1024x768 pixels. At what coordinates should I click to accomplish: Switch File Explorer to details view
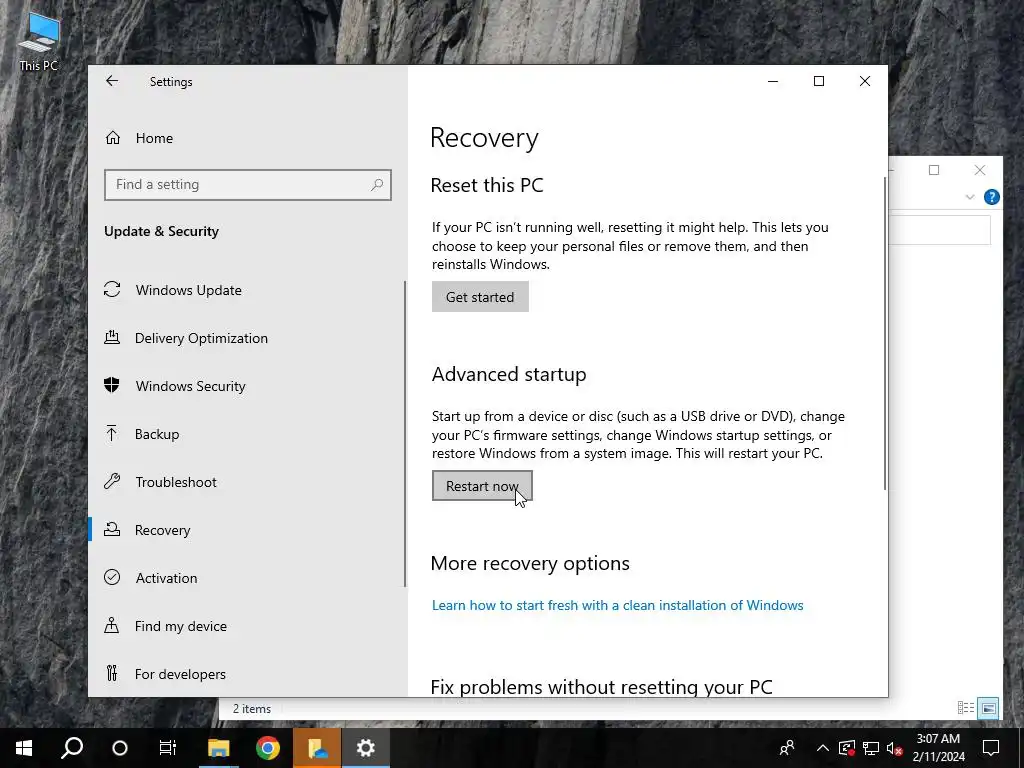point(966,708)
